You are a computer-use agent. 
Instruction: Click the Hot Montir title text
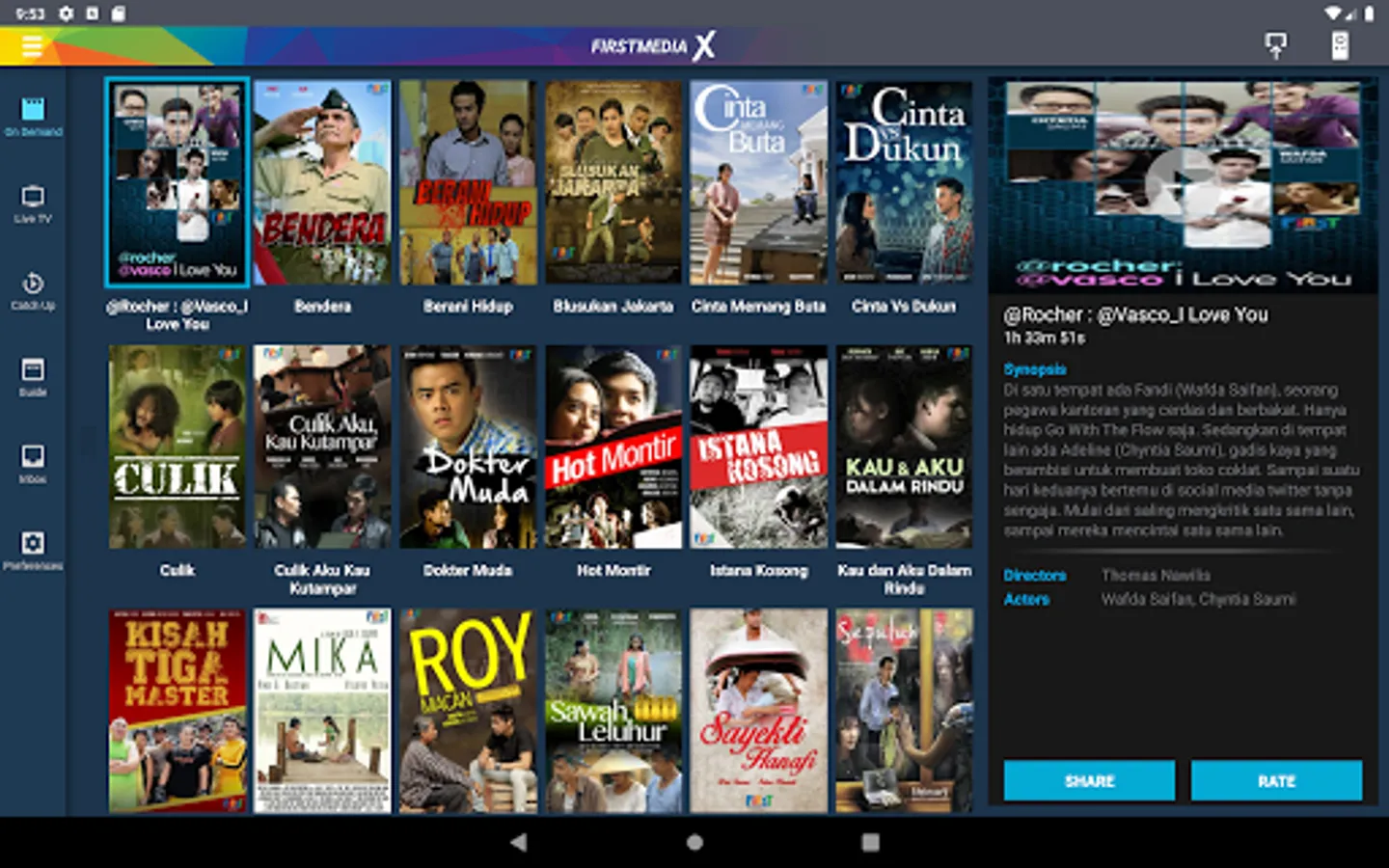613,570
